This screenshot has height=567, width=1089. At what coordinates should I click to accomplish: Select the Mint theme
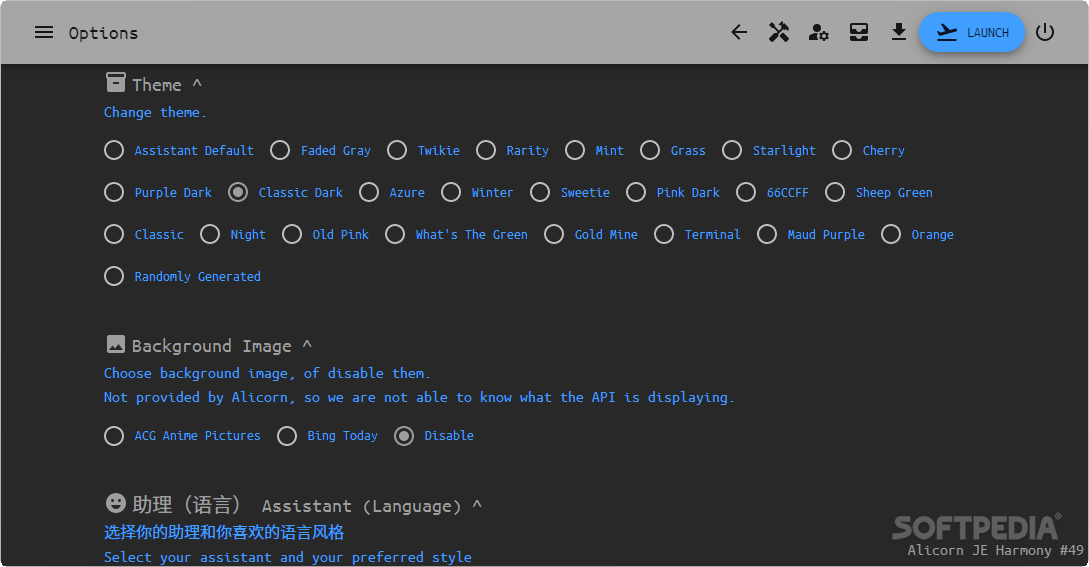[x=574, y=150]
